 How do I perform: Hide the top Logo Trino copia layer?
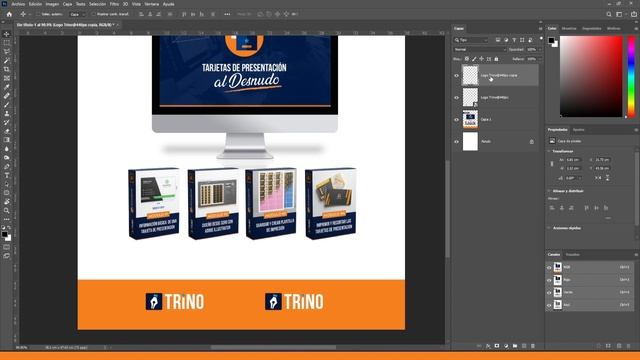click(x=456, y=76)
